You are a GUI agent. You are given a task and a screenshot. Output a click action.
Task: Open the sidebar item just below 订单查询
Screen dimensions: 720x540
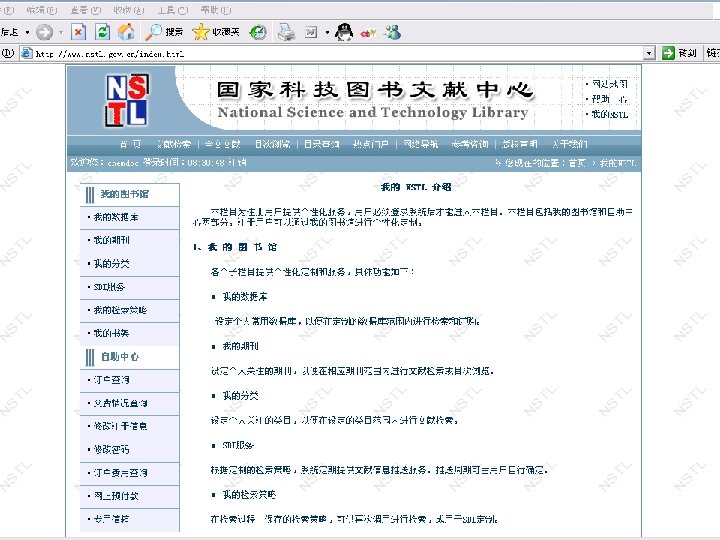tap(121, 403)
